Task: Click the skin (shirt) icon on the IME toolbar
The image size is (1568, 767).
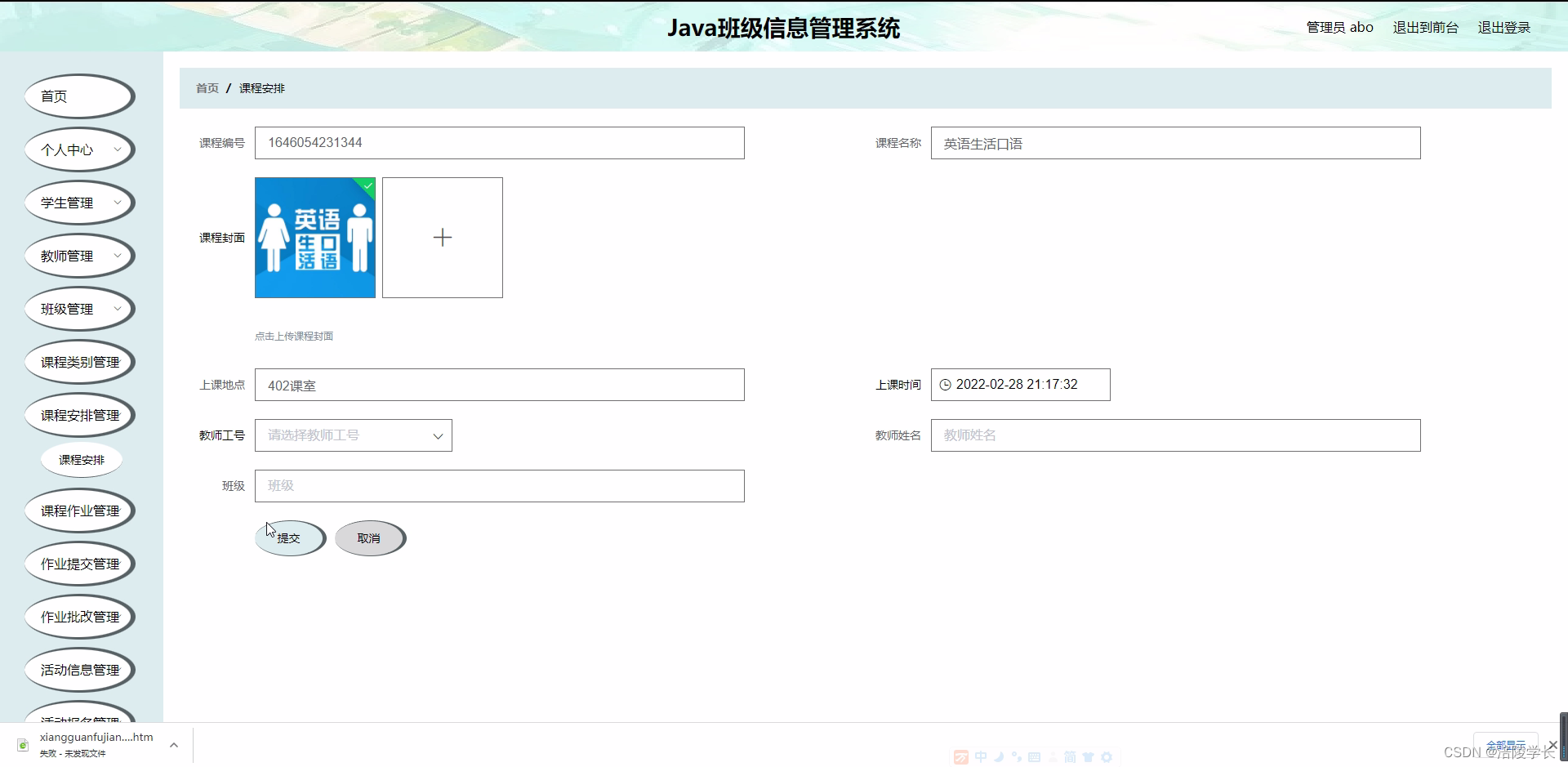Action: pyautogui.click(x=1089, y=757)
